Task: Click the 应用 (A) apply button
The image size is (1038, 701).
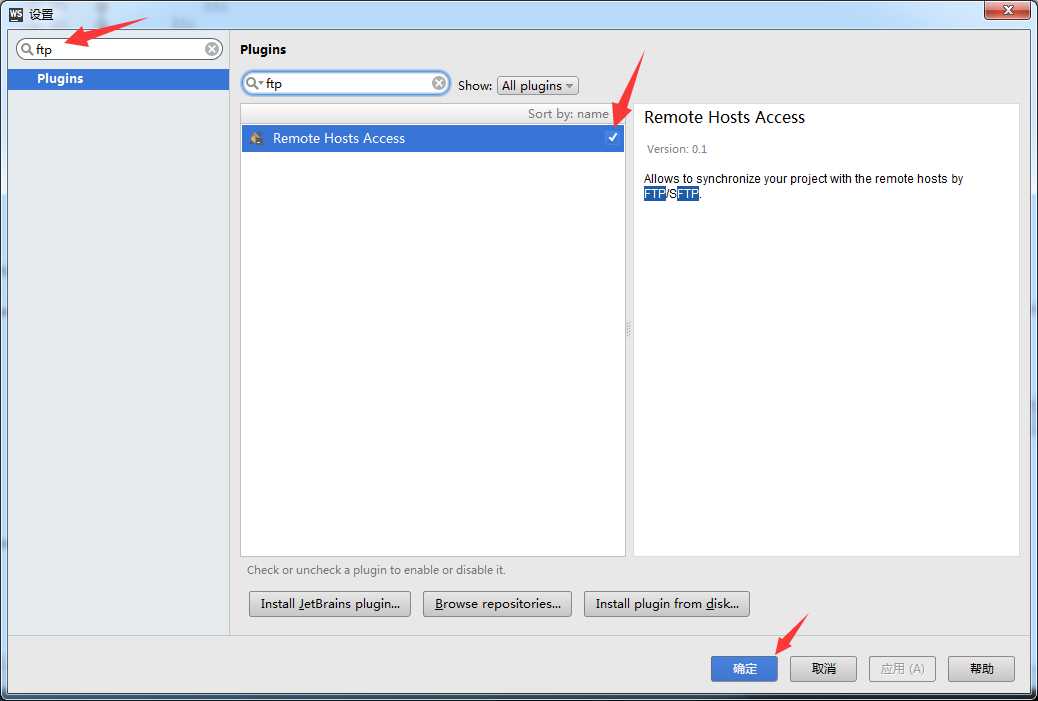Action: (x=902, y=669)
